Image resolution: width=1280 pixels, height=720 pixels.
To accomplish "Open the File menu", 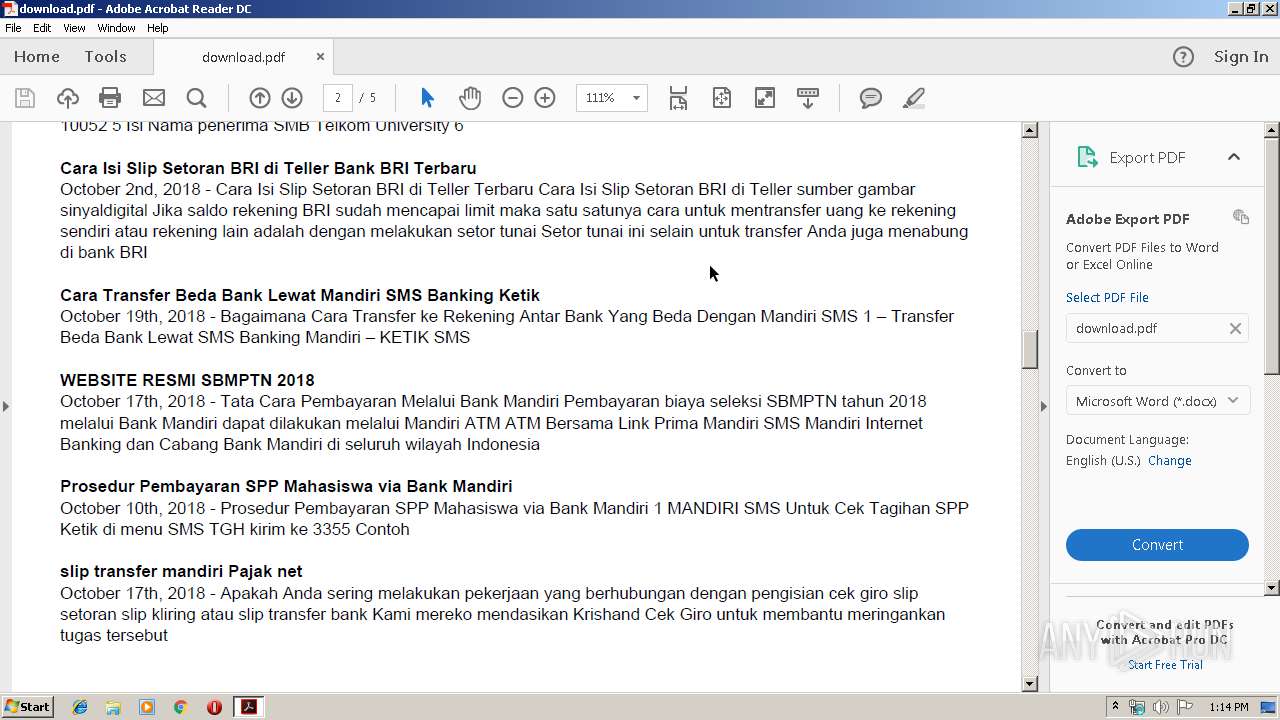I will (x=13, y=28).
